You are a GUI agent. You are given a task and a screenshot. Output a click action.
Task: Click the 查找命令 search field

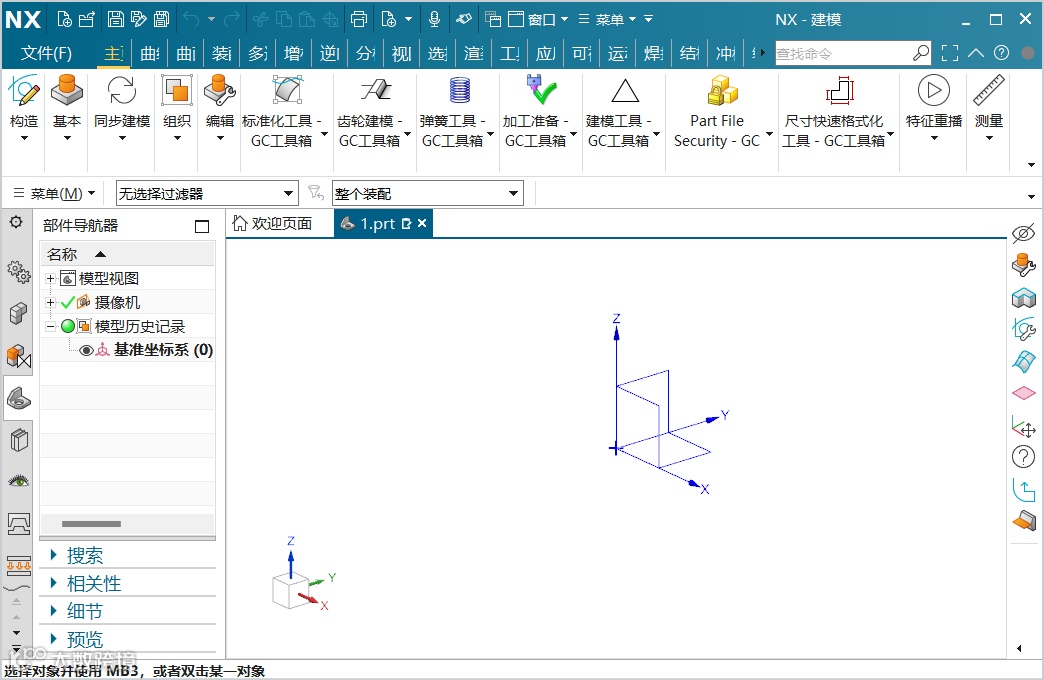[x=852, y=53]
